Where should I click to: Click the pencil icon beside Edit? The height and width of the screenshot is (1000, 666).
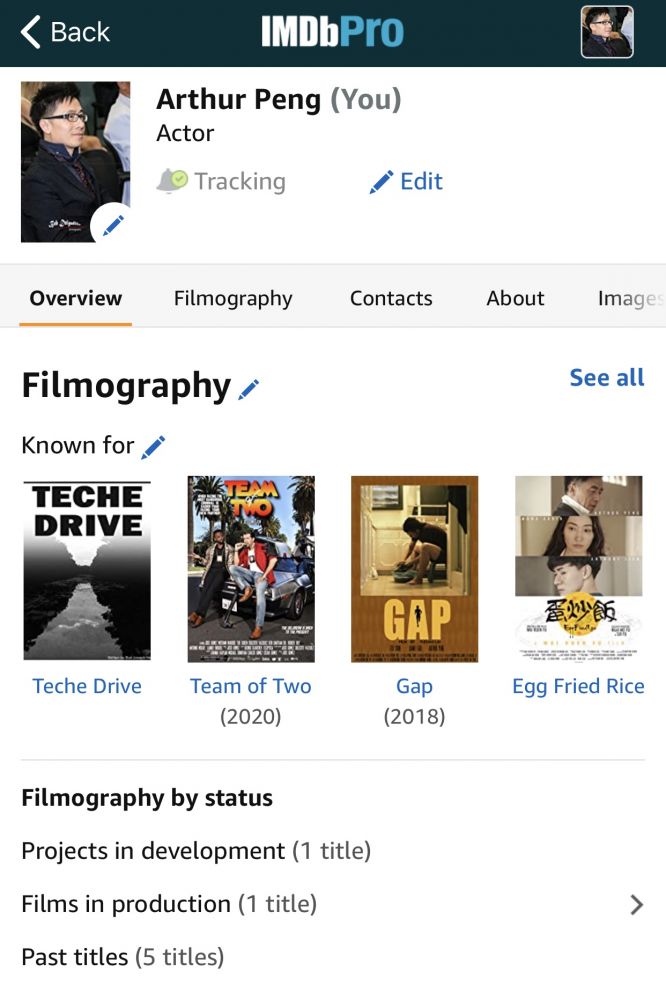click(381, 182)
